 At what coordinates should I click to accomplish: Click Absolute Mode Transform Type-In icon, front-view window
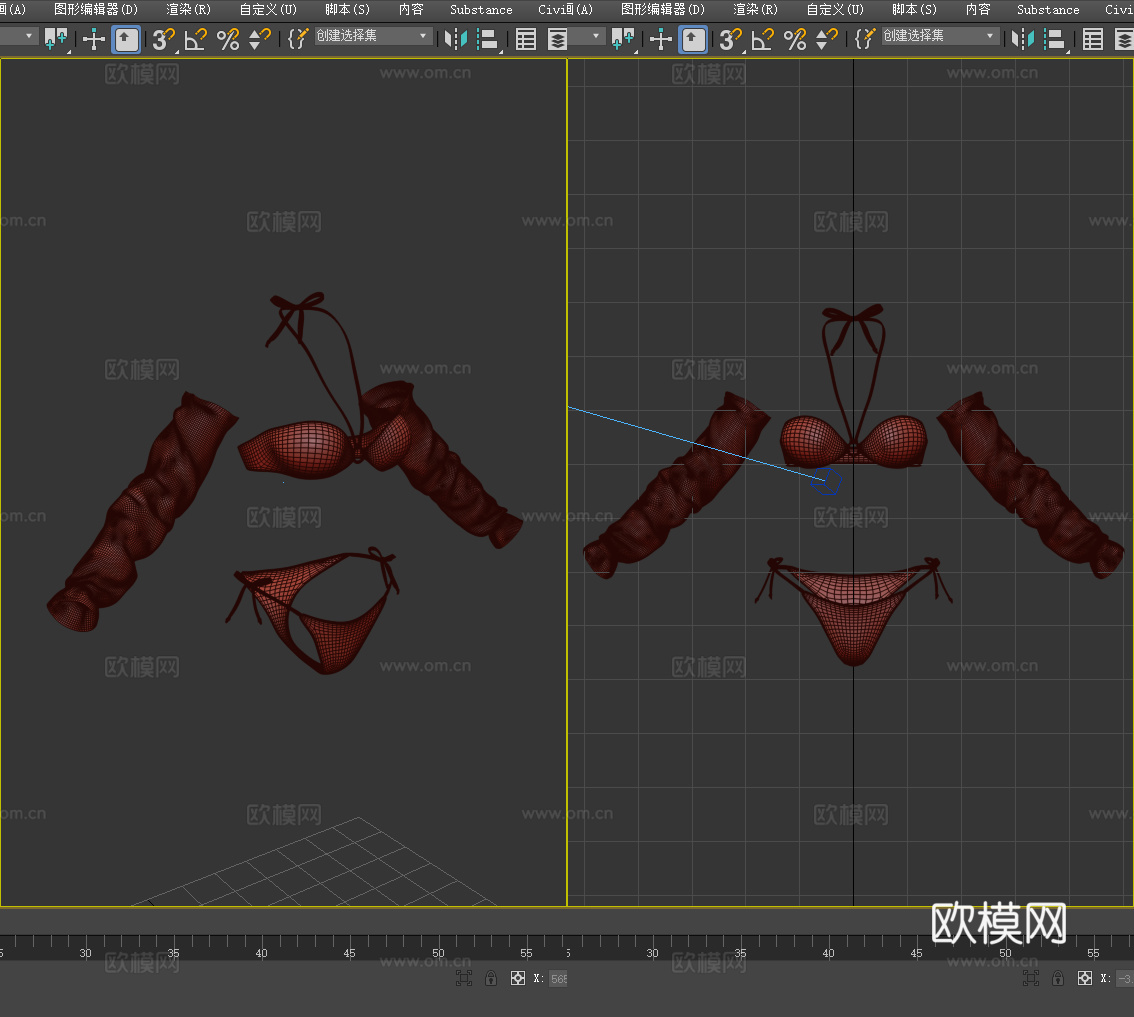tap(1085, 978)
